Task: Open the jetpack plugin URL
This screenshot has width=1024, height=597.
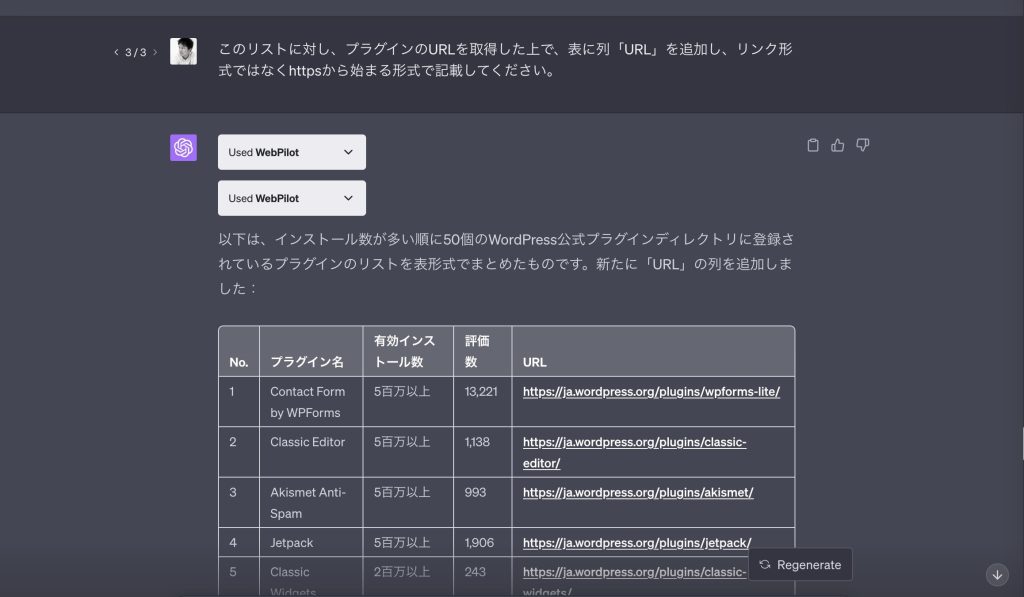Action: coord(637,542)
